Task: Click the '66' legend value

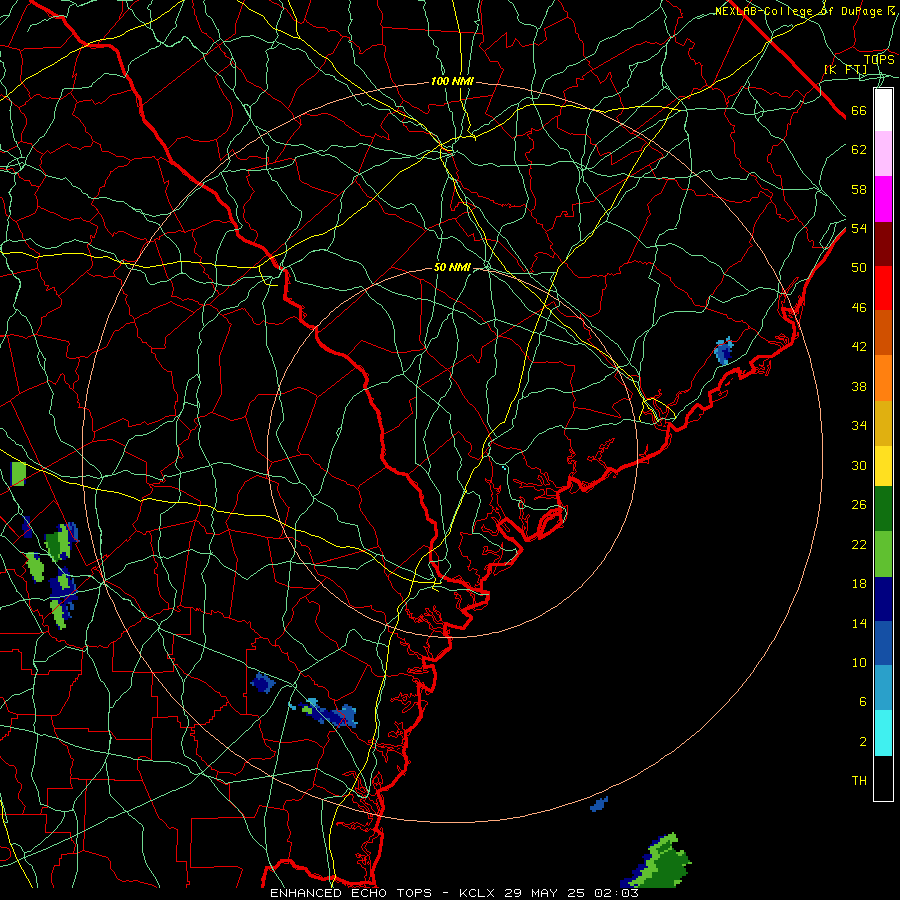Action: click(859, 111)
